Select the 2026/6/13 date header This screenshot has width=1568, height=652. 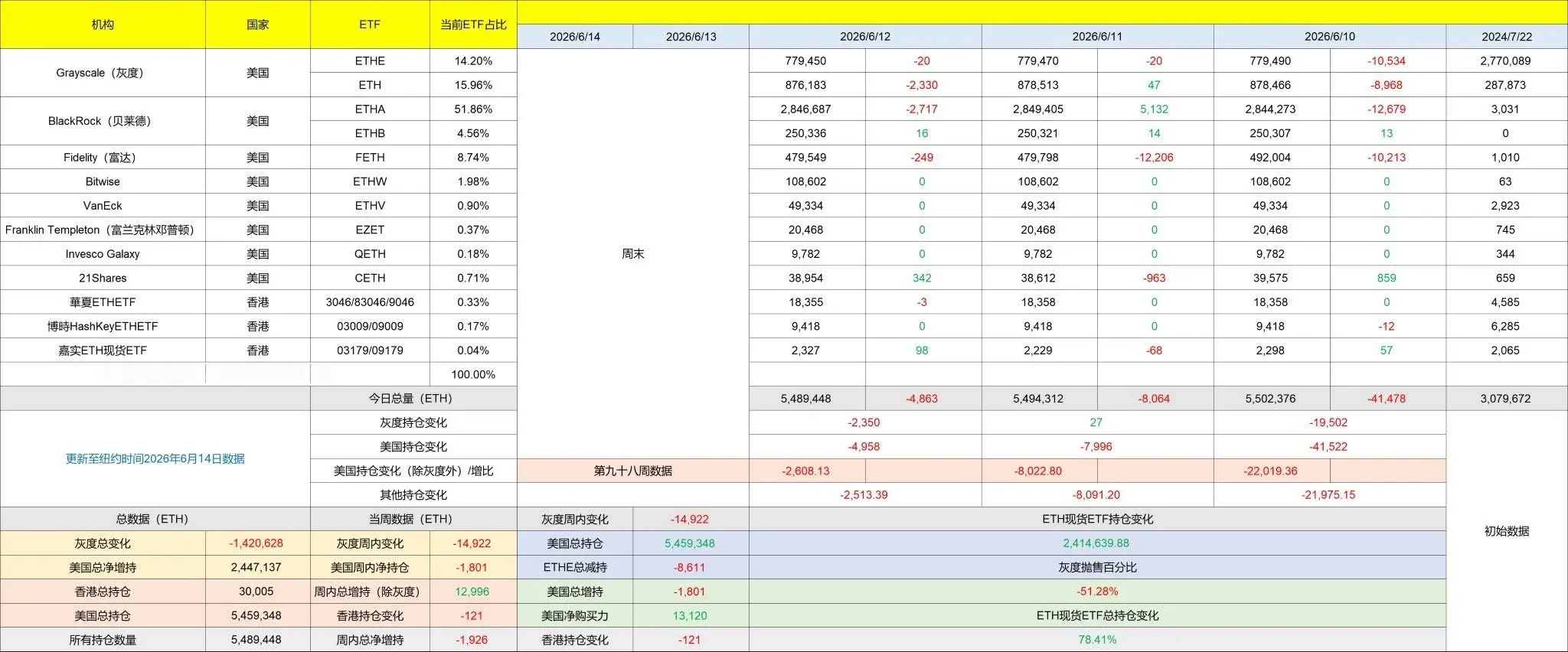point(691,37)
